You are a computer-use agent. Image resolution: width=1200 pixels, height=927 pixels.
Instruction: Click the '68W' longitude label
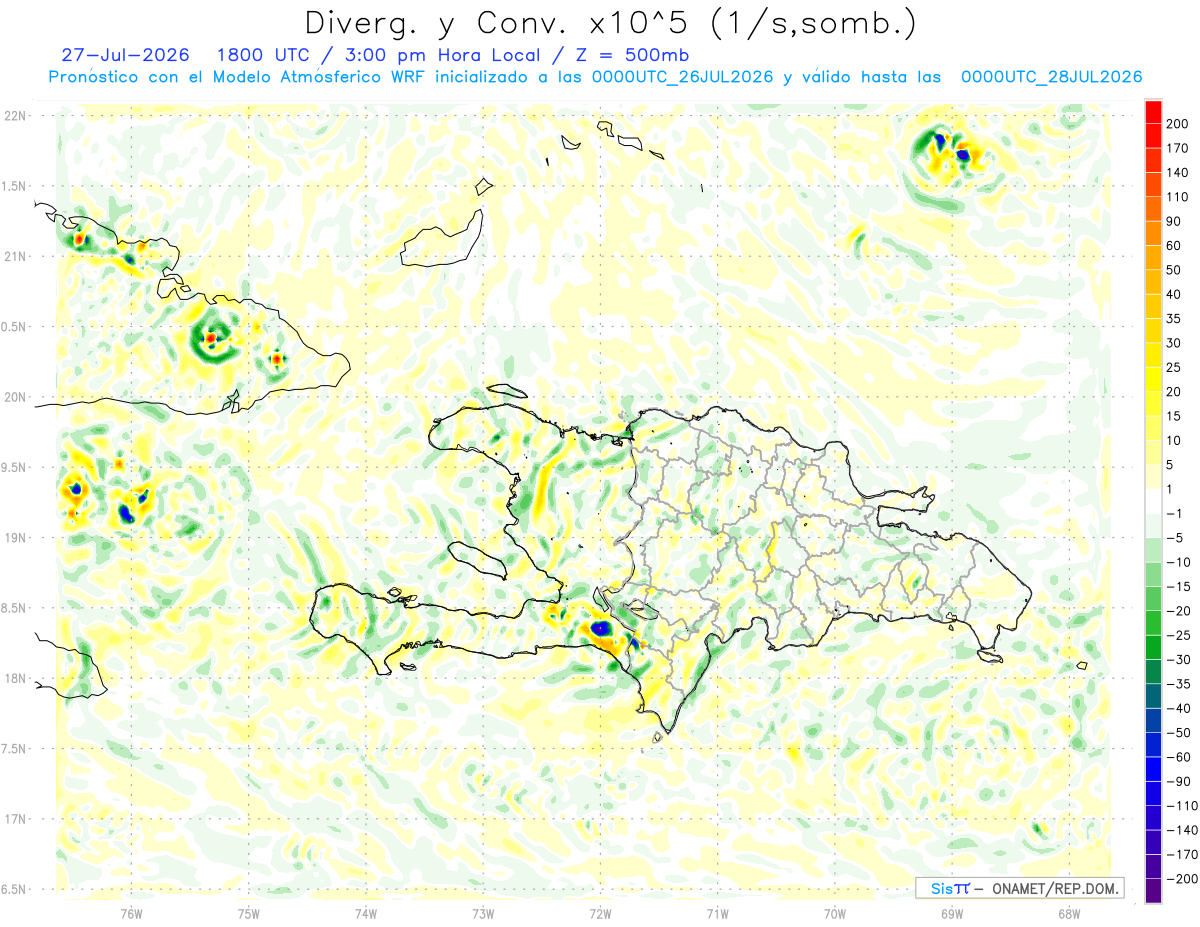click(x=1068, y=913)
